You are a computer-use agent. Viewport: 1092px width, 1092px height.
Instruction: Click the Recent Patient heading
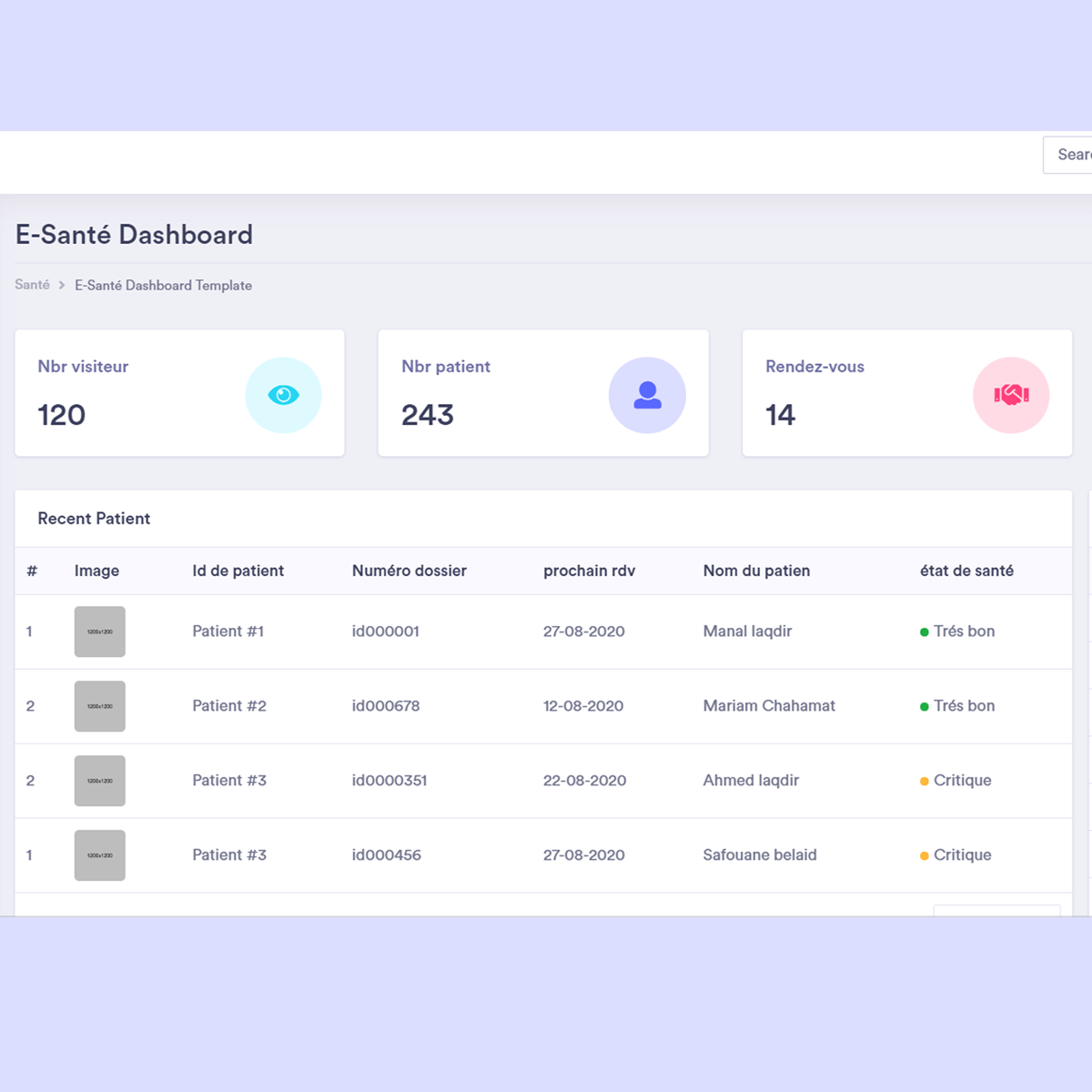[x=94, y=518]
